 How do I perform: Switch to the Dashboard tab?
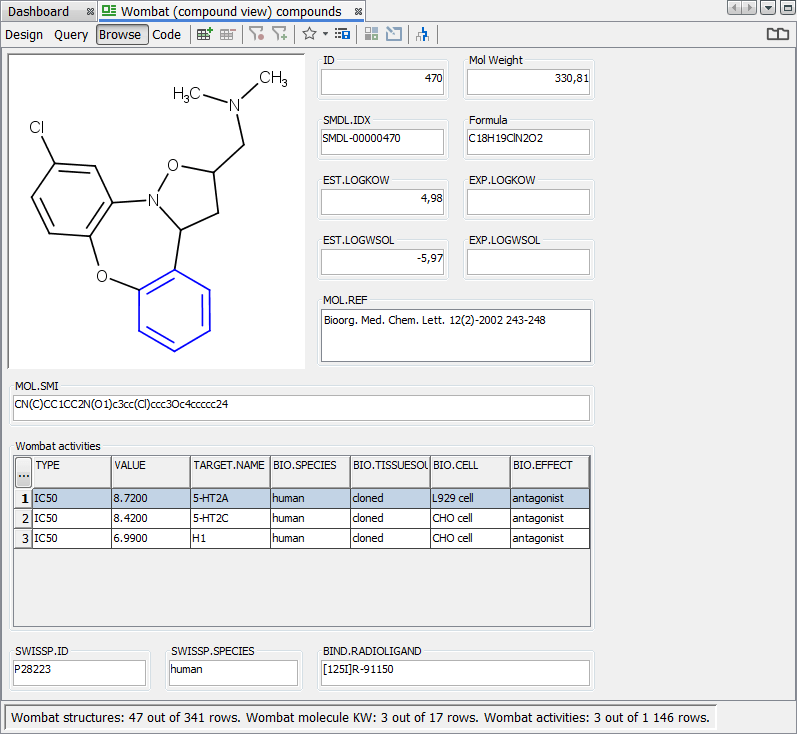[x=39, y=11]
